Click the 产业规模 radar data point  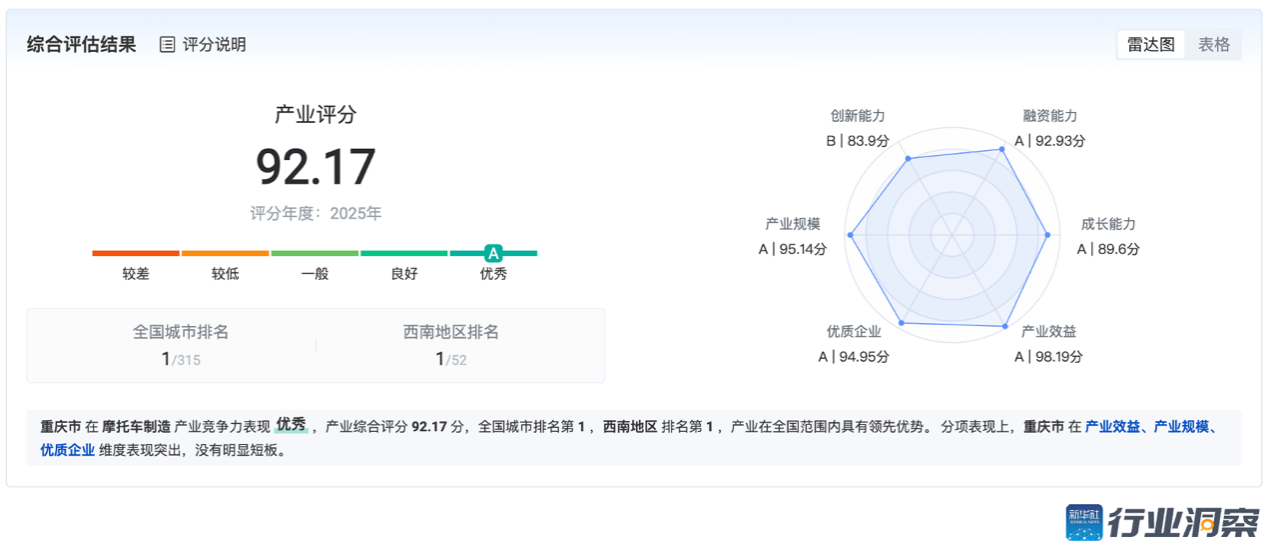(x=850, y=235)
